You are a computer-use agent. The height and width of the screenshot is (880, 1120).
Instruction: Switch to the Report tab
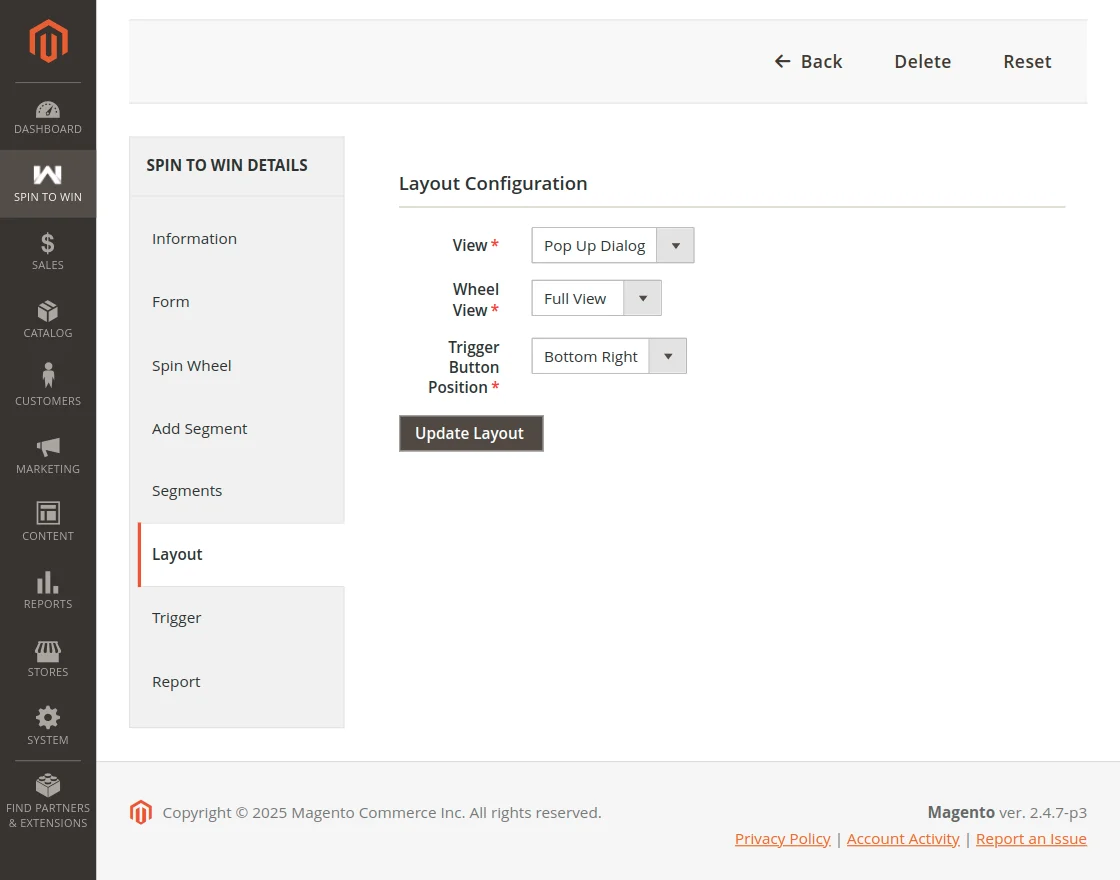click(x=236, y=681)
